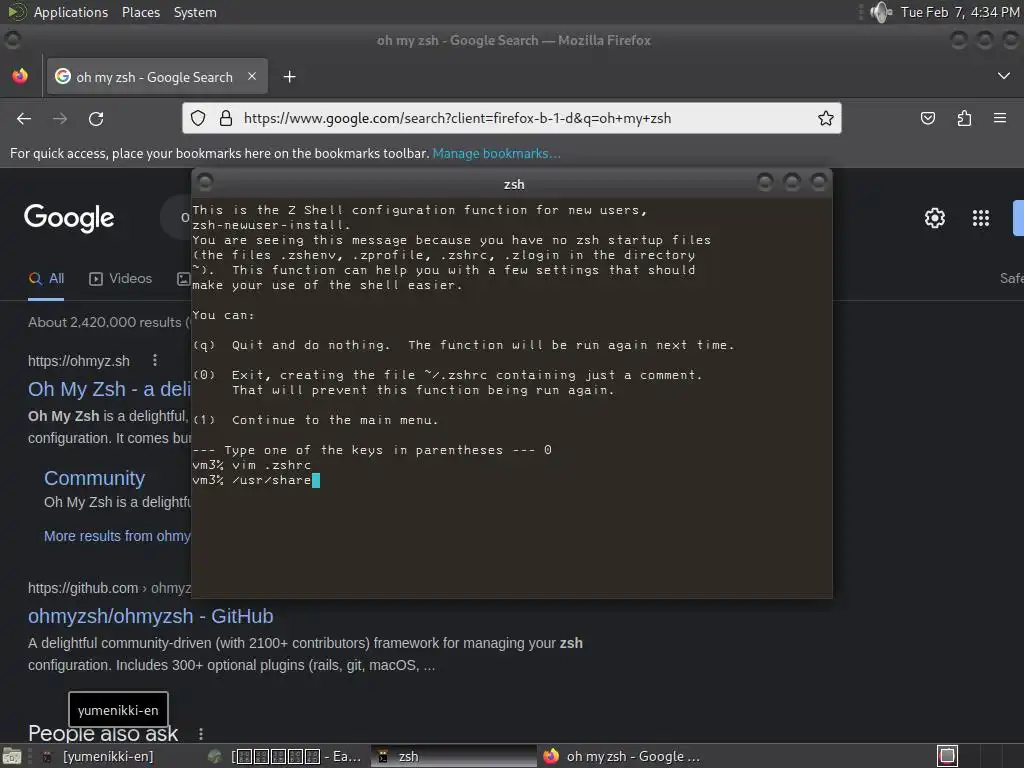Click the volume speaker icon in top panel
This screenshot has height=768, width=1024.
point(880,12)
